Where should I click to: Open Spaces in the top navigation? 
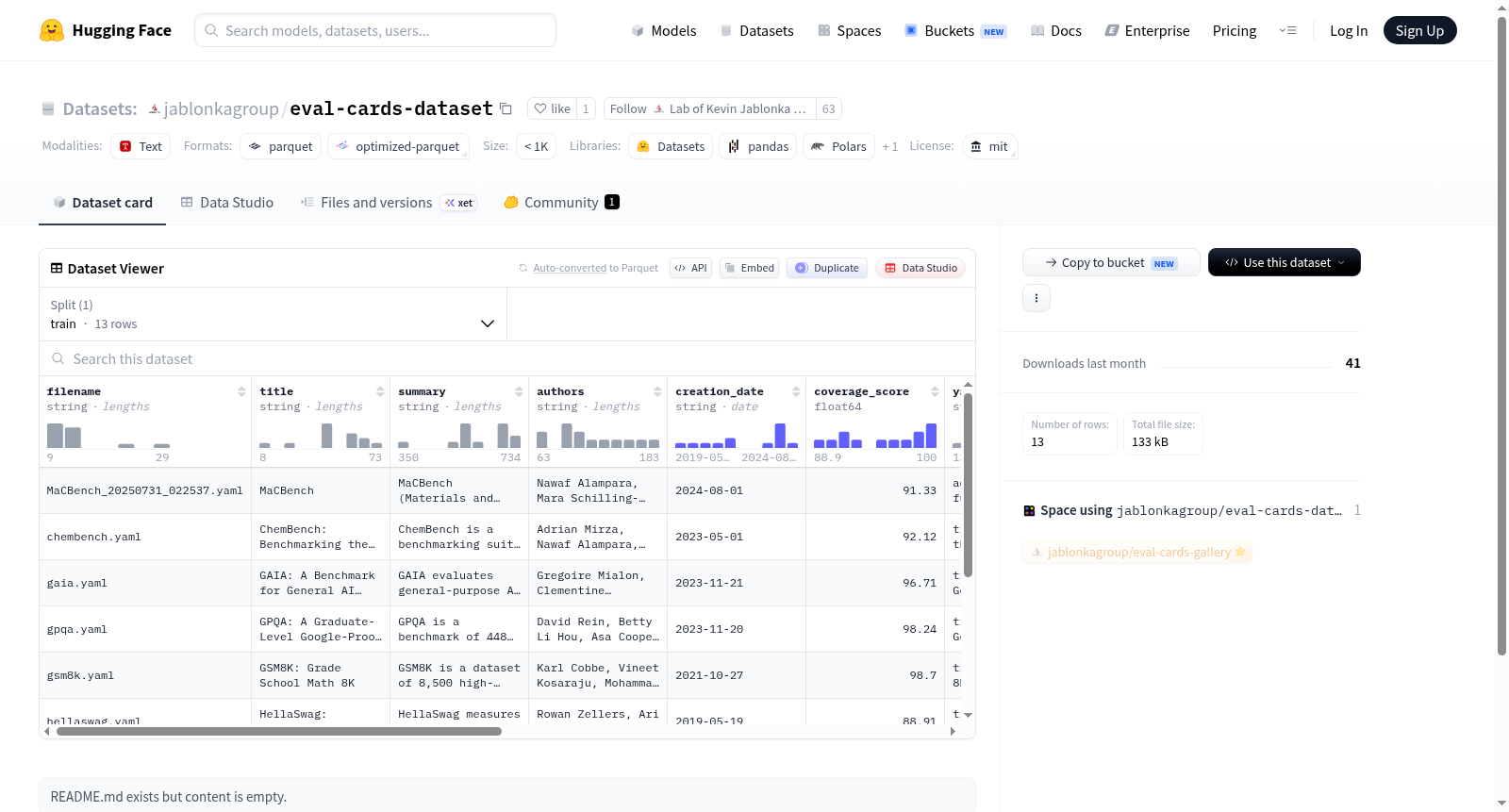click(849, 30)
